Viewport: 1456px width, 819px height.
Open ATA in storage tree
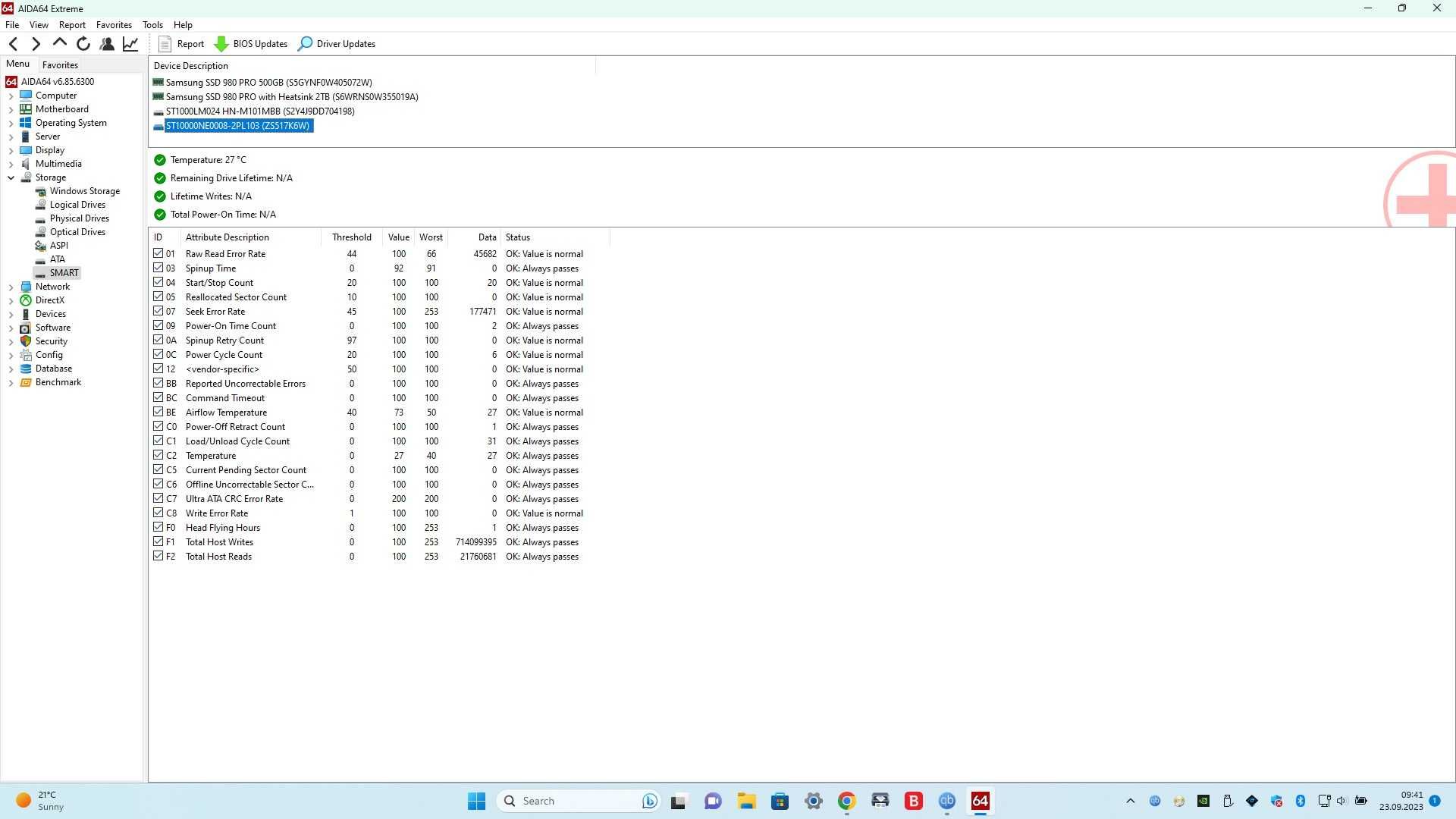pyautogui.click(x=57, y=259)
